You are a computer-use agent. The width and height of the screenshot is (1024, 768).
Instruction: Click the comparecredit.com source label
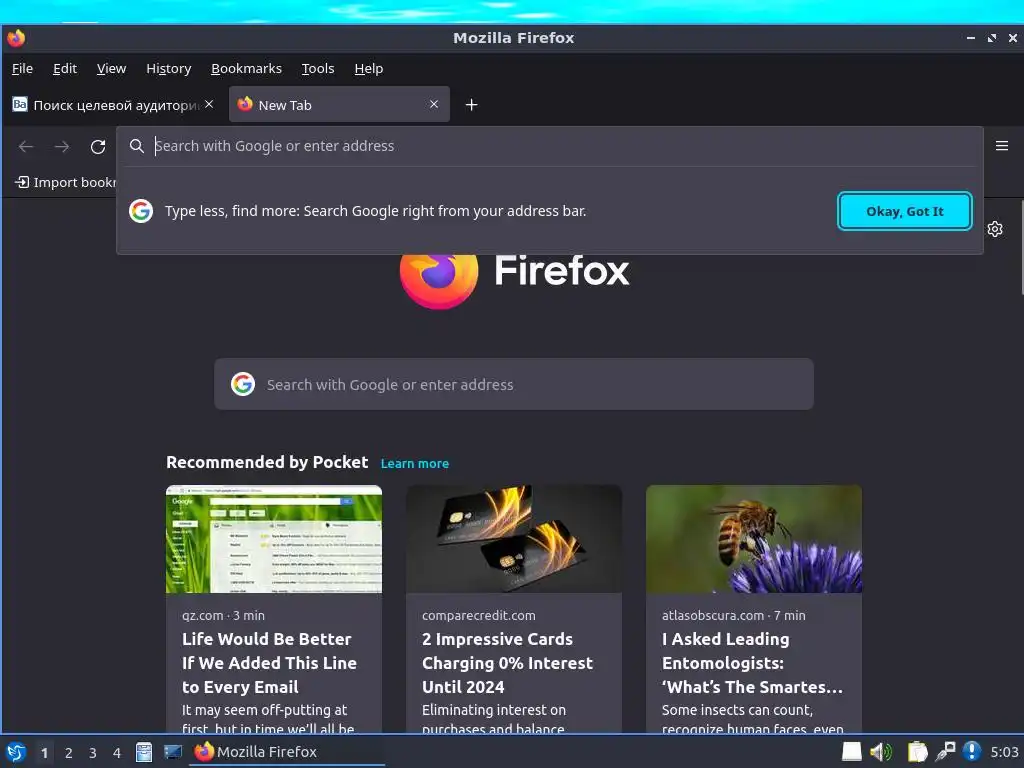coord(479,615)
